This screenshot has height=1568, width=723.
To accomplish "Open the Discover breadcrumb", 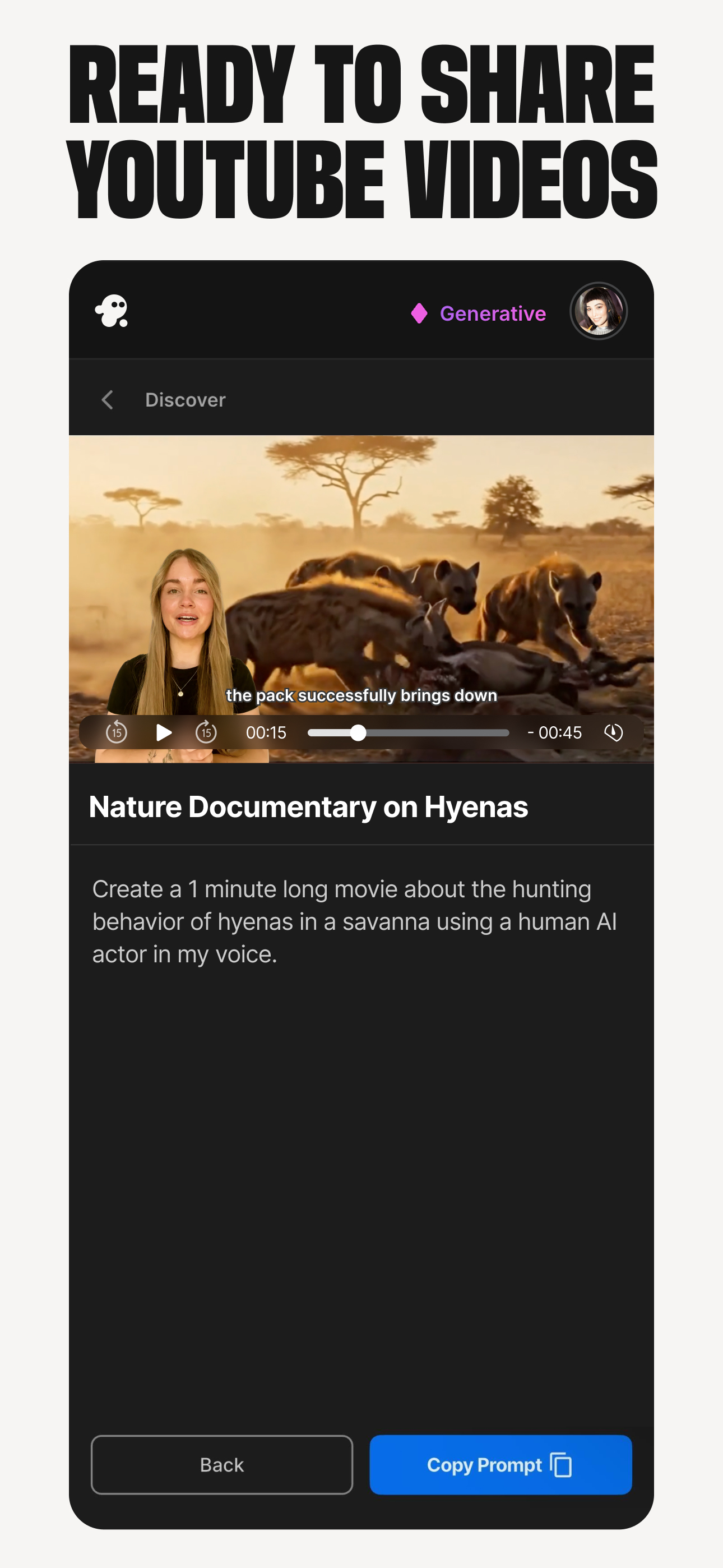I will (x=185, y=400).
